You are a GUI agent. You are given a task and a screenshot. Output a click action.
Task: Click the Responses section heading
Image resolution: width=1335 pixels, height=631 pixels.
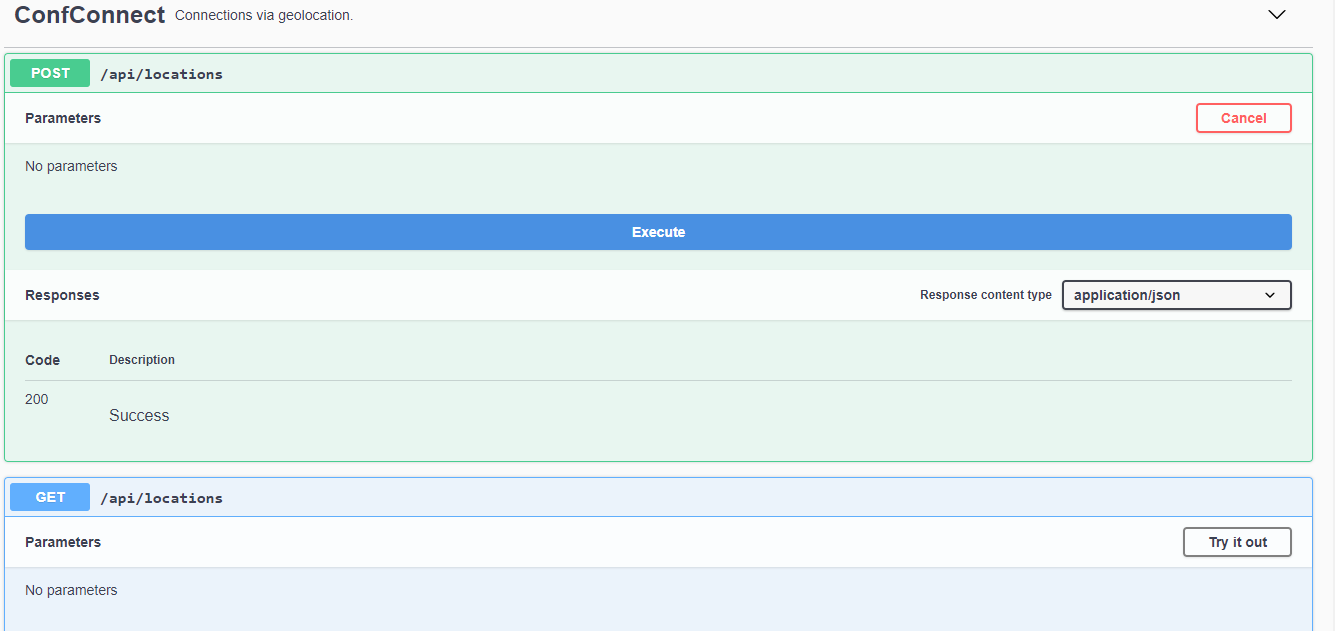point(62,295)
